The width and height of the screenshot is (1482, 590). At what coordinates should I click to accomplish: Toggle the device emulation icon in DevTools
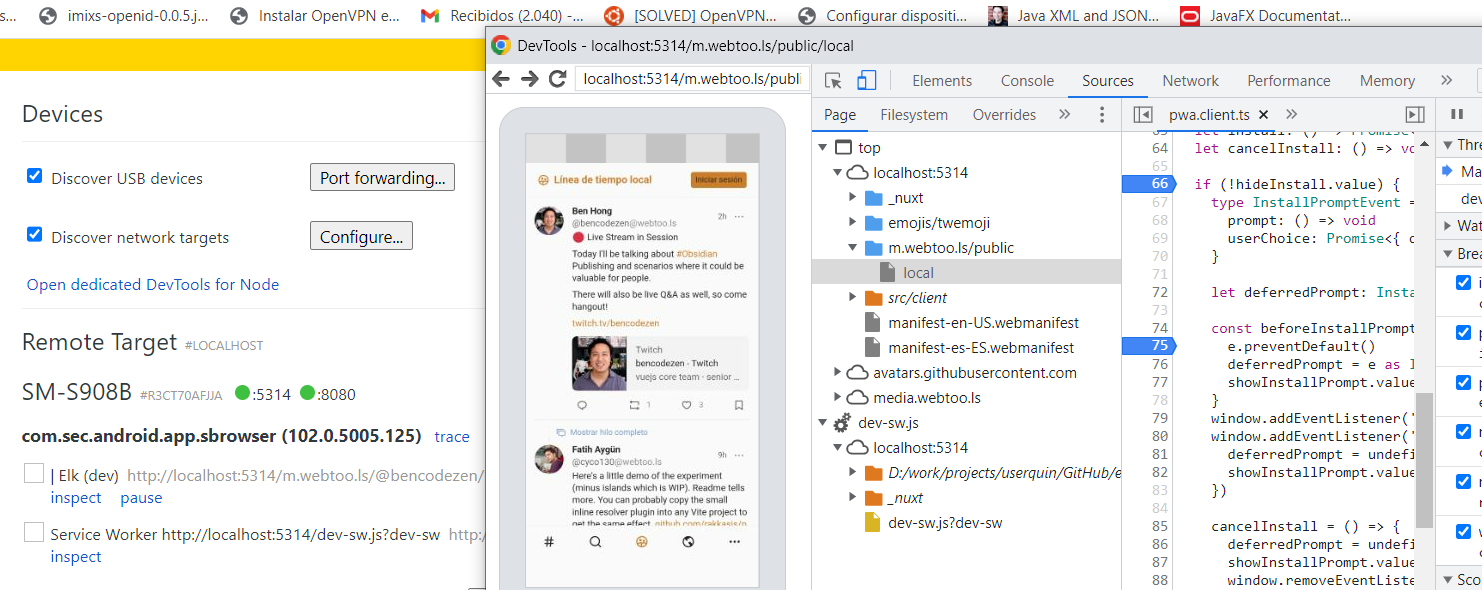865,80
